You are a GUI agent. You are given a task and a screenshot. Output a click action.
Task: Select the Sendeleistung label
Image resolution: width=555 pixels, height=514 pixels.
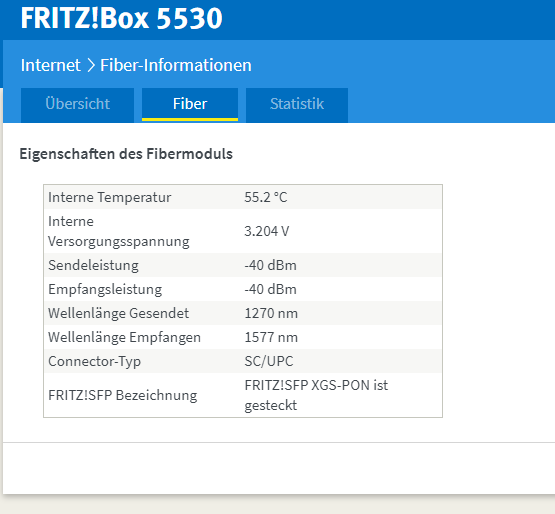pyautogui.click(x=93, y=265)
